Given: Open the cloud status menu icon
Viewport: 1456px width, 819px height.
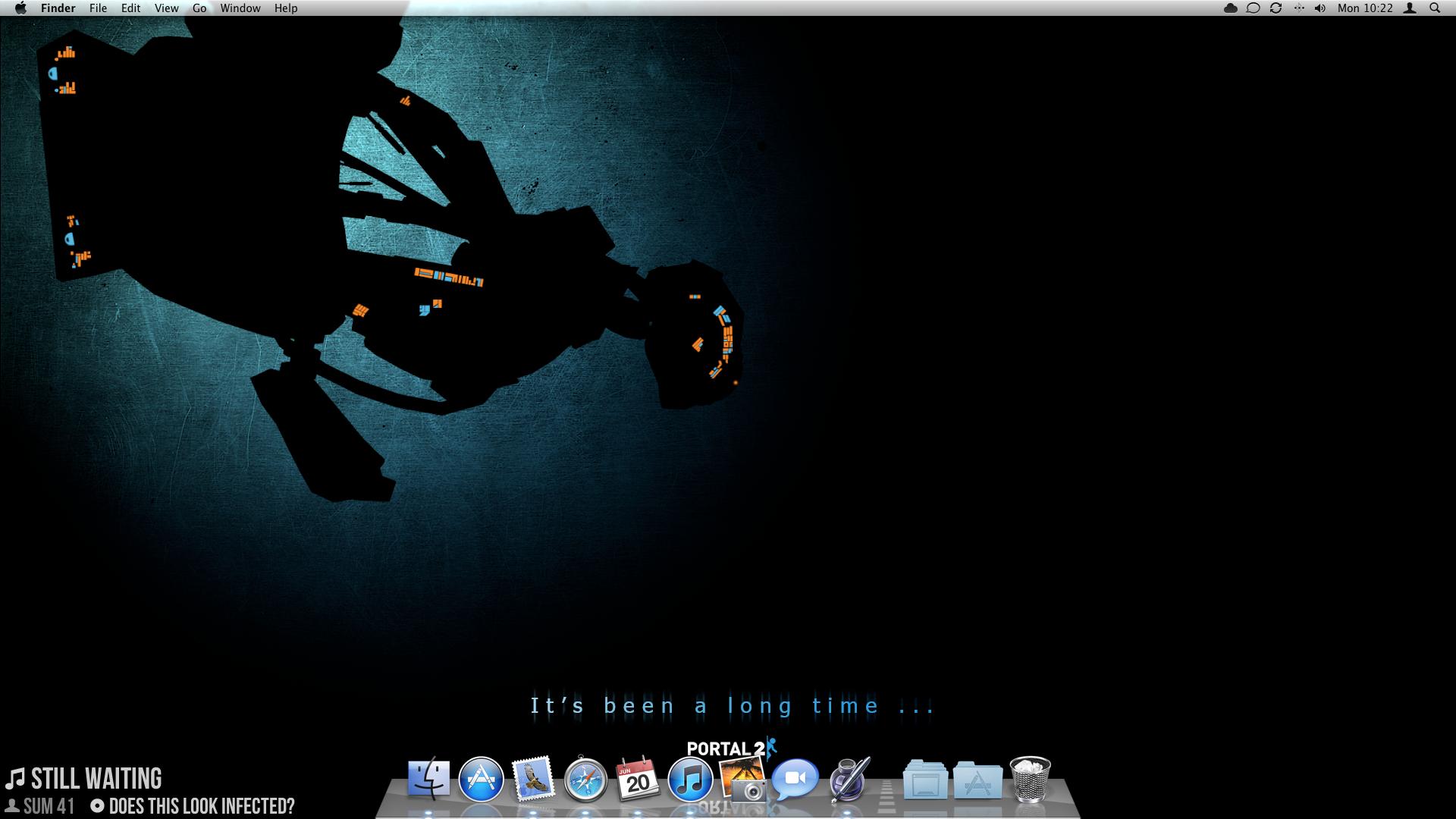Looking at the screenshot, I should pyautogui.click(x=1231, y=8).
